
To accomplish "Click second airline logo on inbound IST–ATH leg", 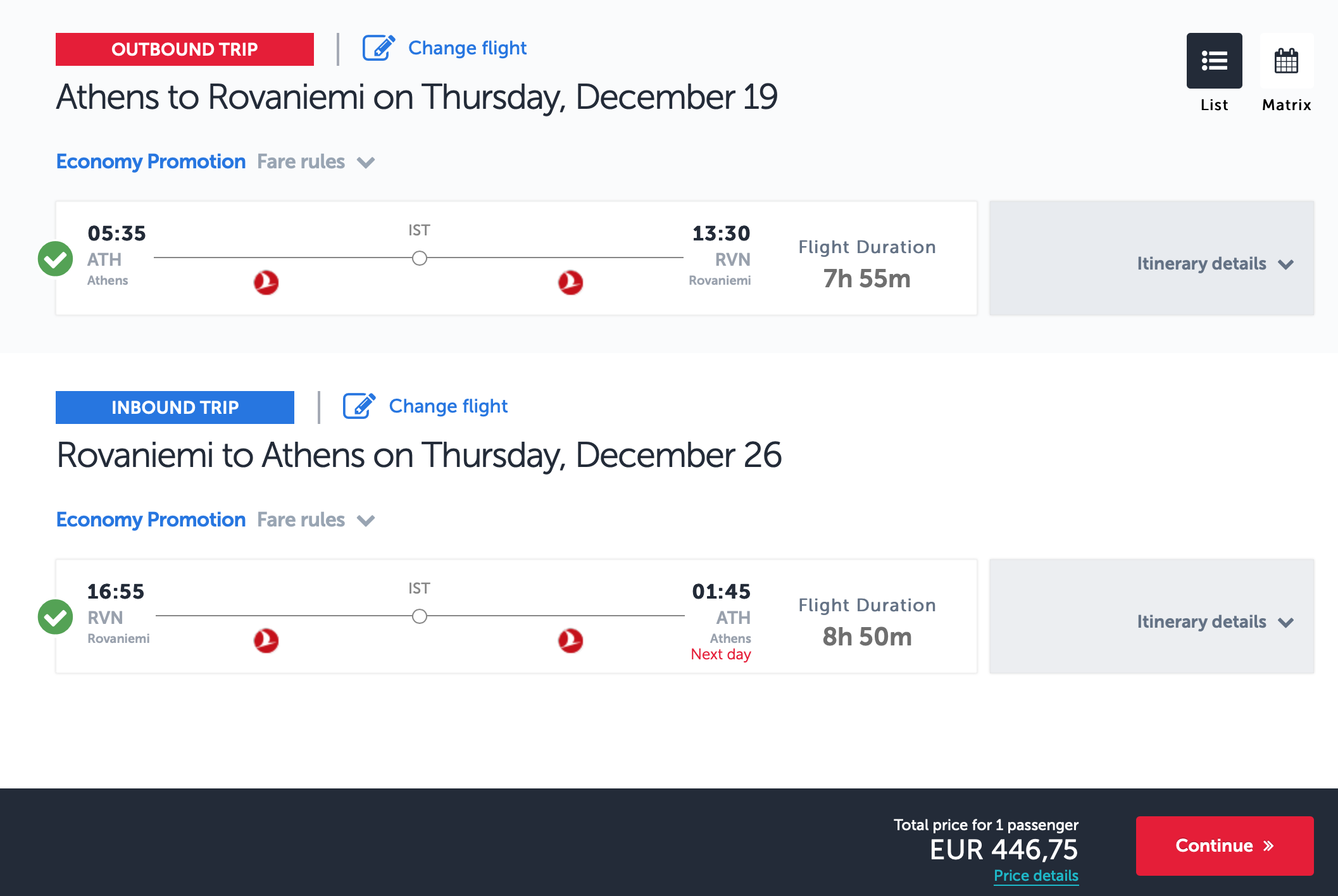I will (x=570, y=640).
